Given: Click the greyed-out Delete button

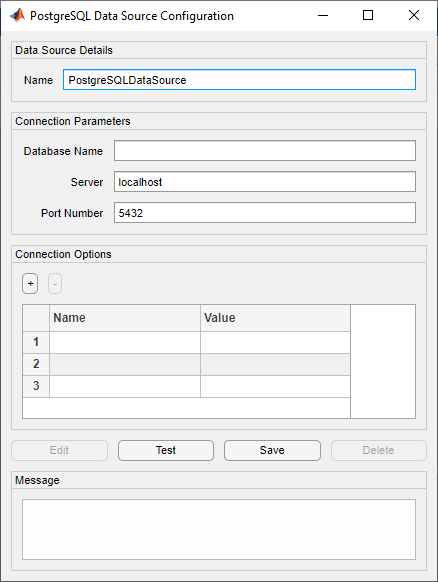Looking at the screenshot, I should click(379, 450).
